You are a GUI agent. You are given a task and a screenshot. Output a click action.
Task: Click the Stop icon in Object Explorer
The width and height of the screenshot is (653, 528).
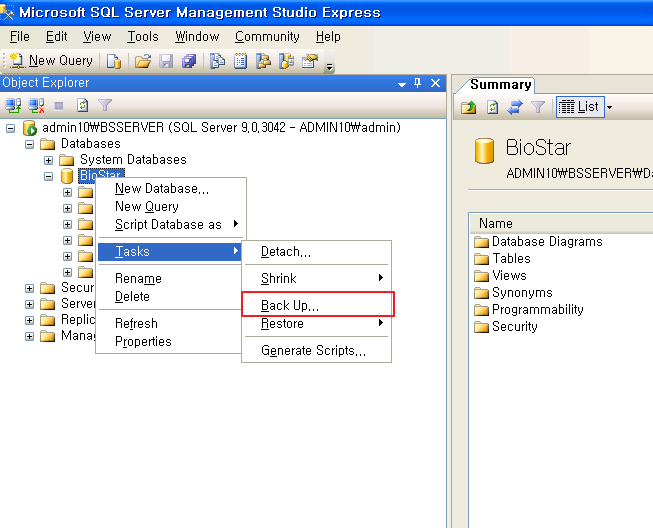[x=59, y=106]
